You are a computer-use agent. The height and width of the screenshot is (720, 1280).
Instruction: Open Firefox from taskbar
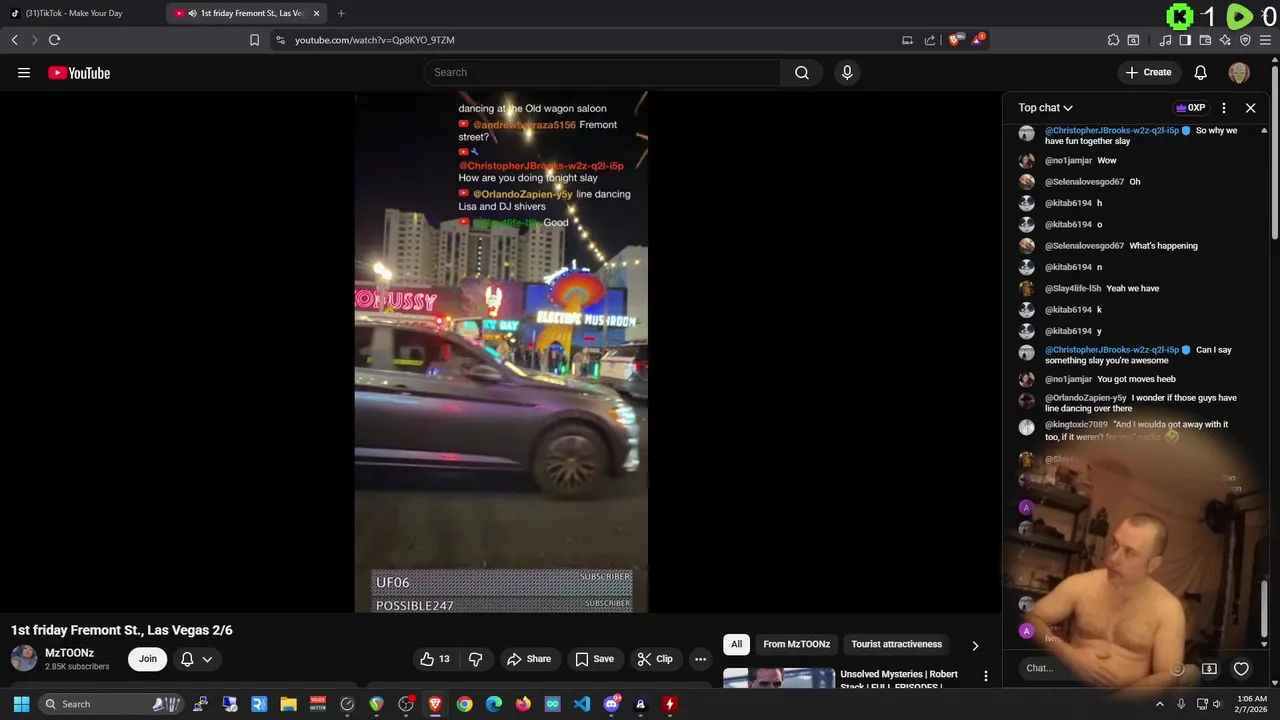coord(523,704)
